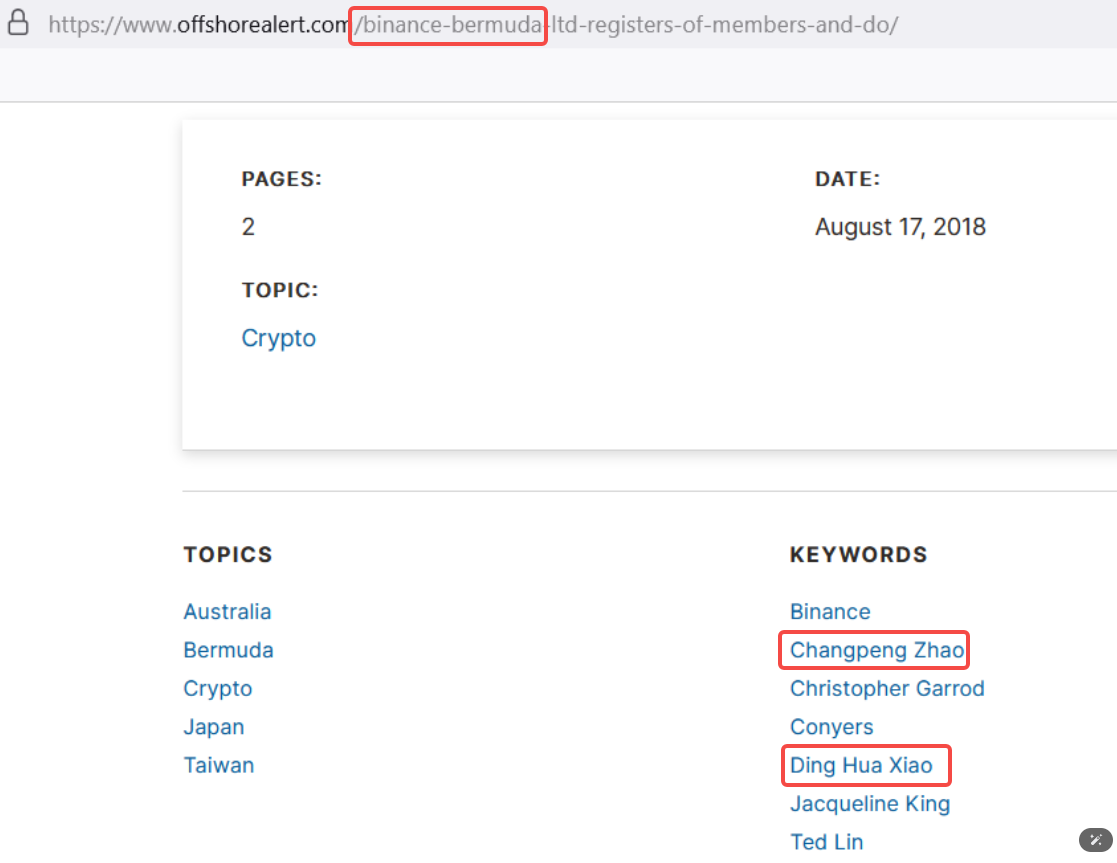Open the Binance keyword link
The height and width of the screenshot is (863, 1117).
[x=830, y=612]
